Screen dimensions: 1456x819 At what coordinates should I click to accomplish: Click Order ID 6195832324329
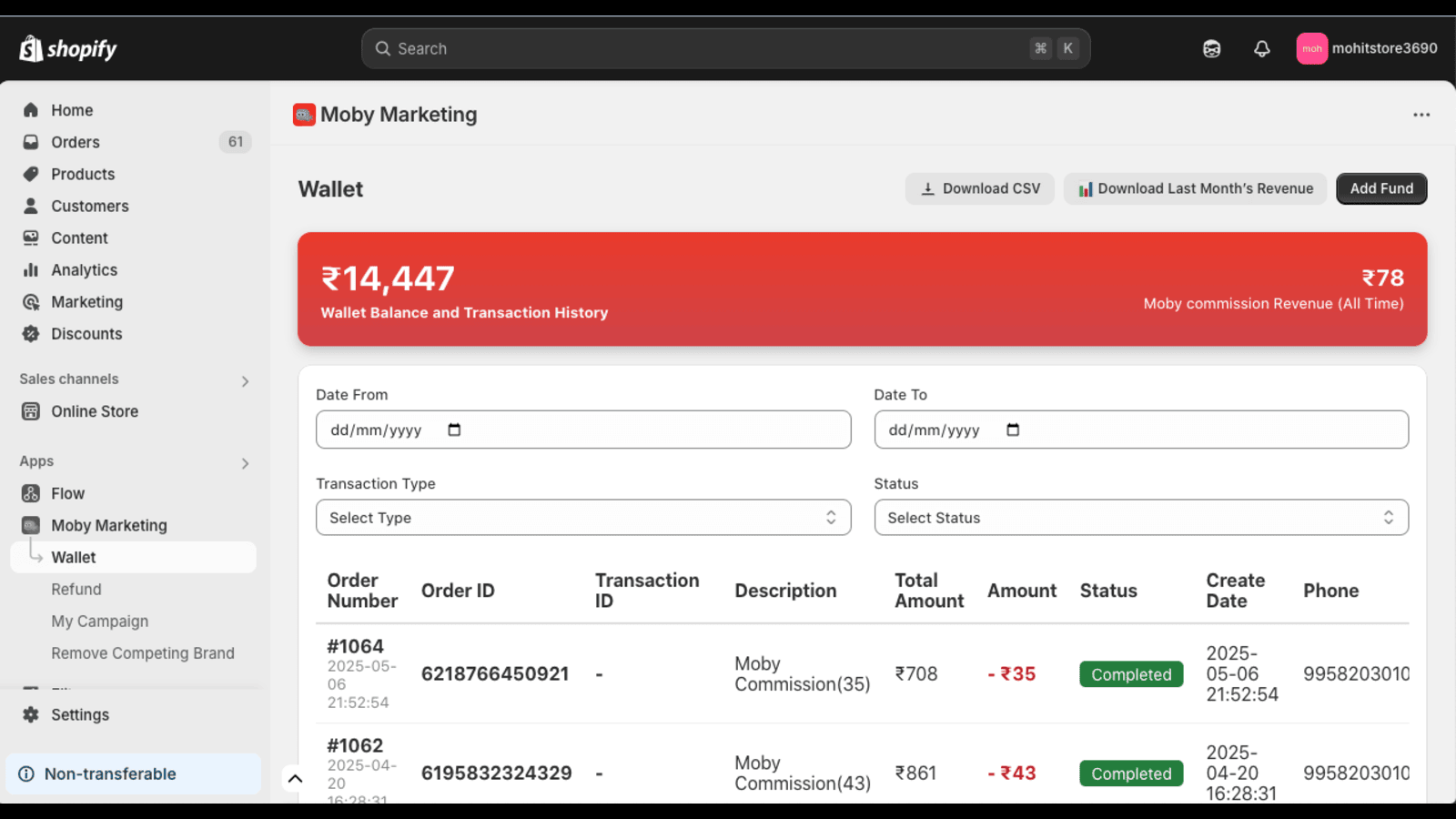coord(497,773)
